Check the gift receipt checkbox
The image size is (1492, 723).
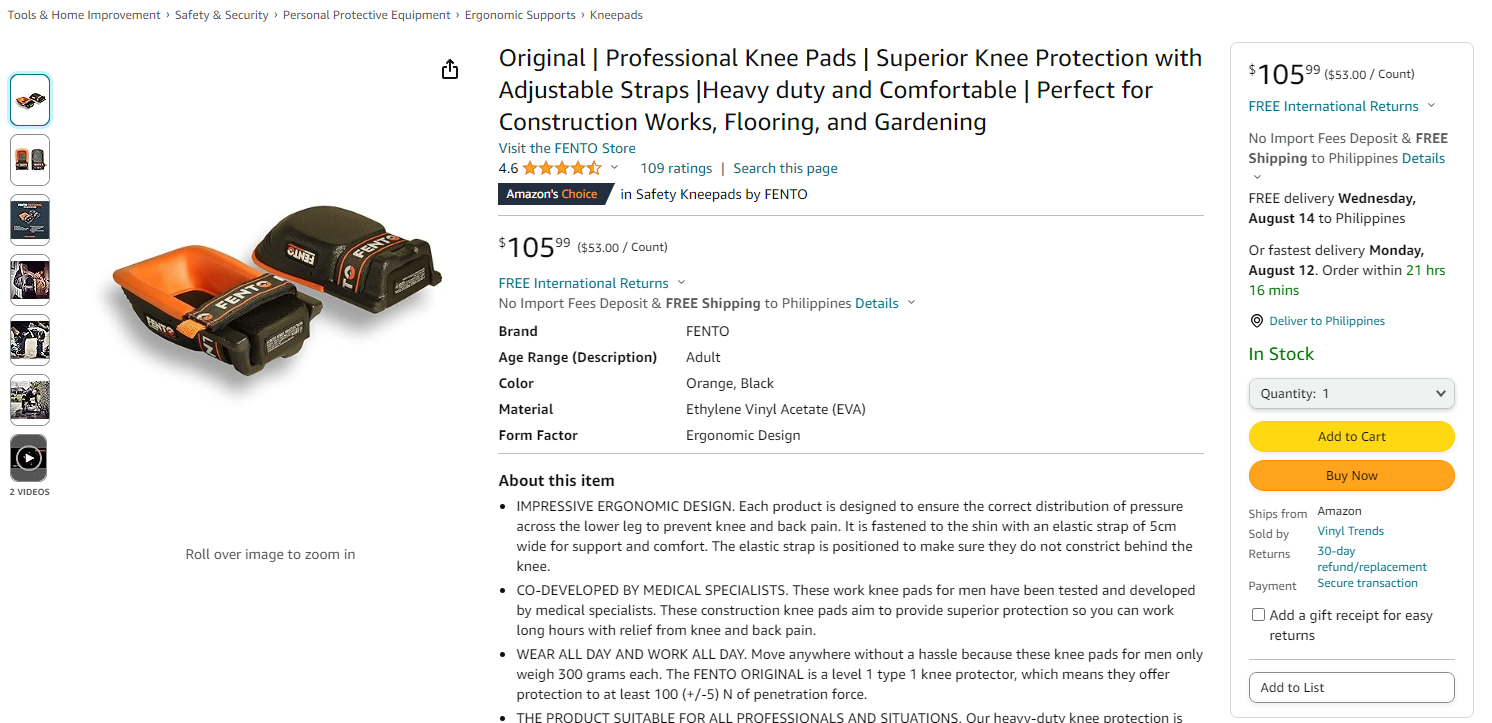[x=1258, y=615]
